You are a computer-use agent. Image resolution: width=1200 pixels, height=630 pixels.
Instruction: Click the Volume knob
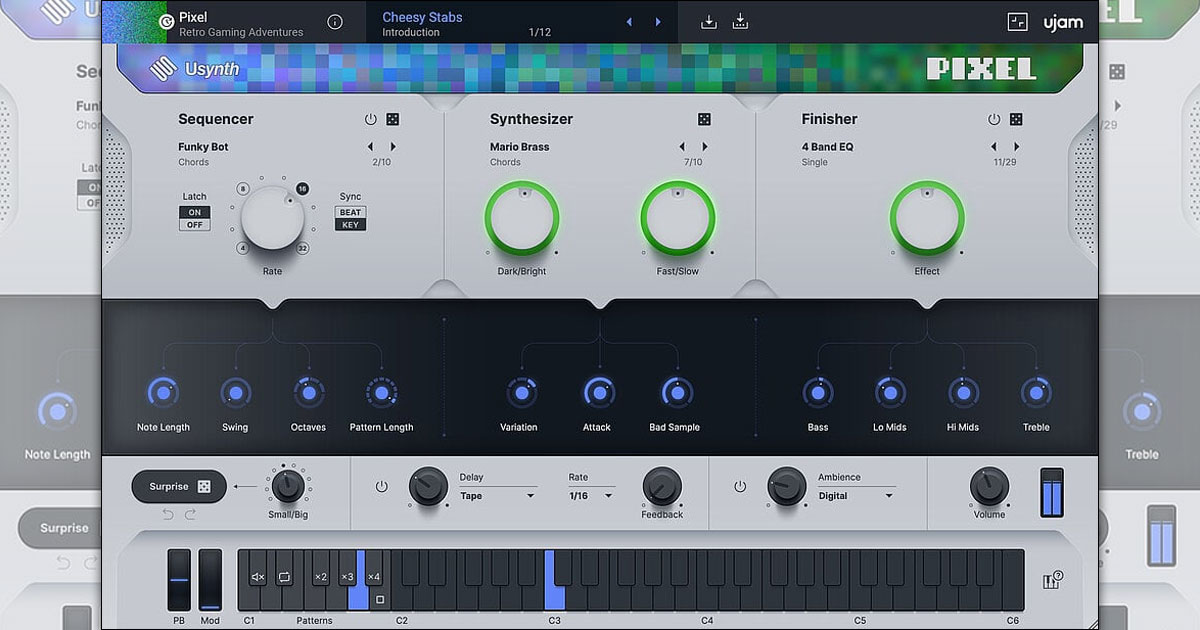[x=989, y=486]
